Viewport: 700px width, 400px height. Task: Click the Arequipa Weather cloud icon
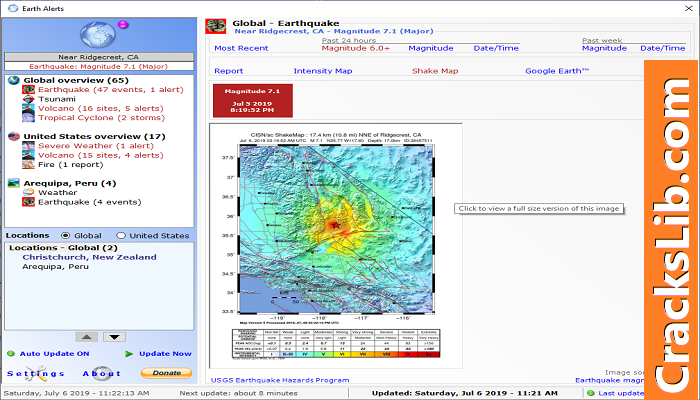pos(28,193)
